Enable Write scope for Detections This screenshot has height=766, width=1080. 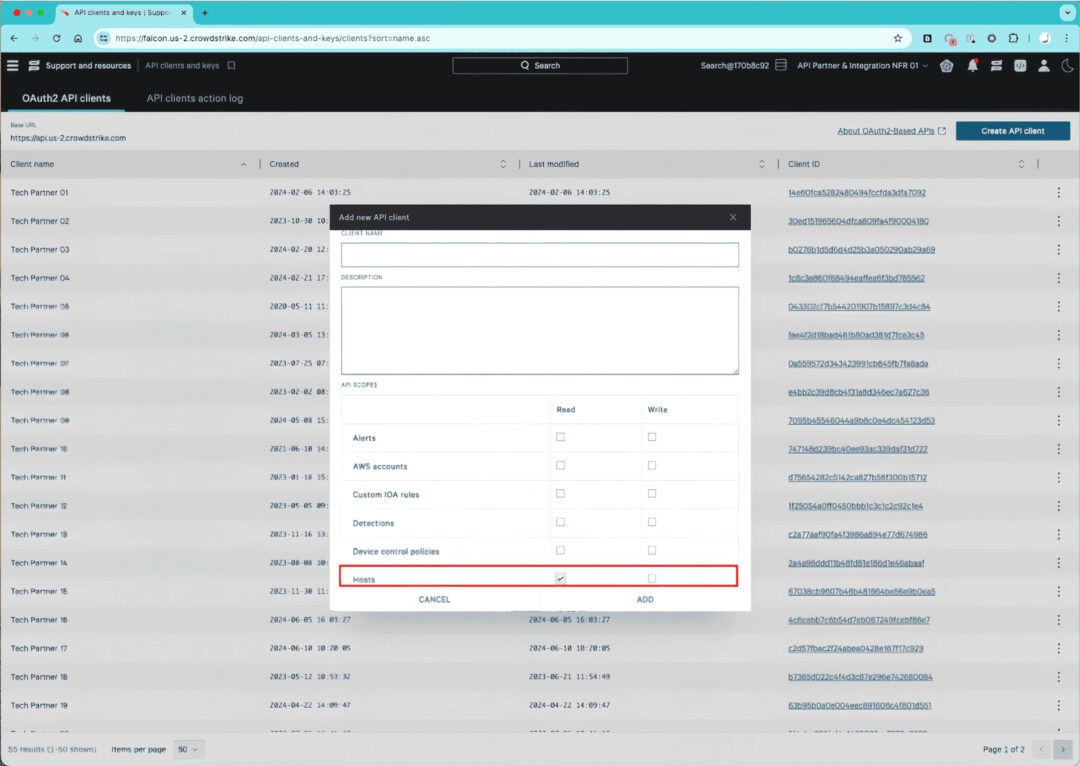click(652, 522)
